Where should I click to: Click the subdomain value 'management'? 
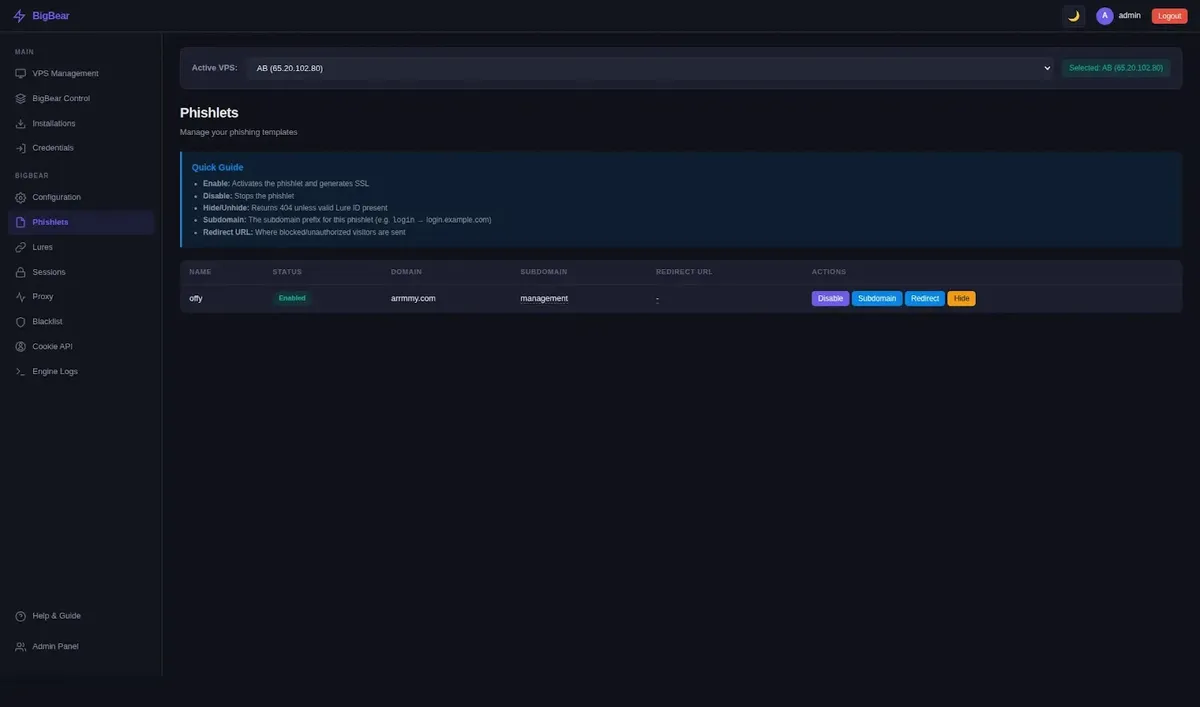(x=544, y=298)
